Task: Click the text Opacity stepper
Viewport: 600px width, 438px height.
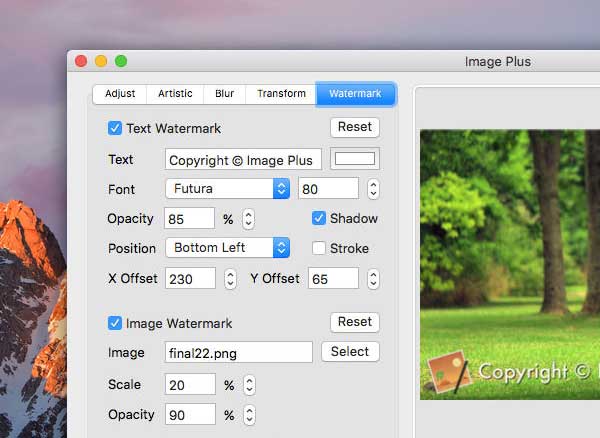Action: click(248, 219)
